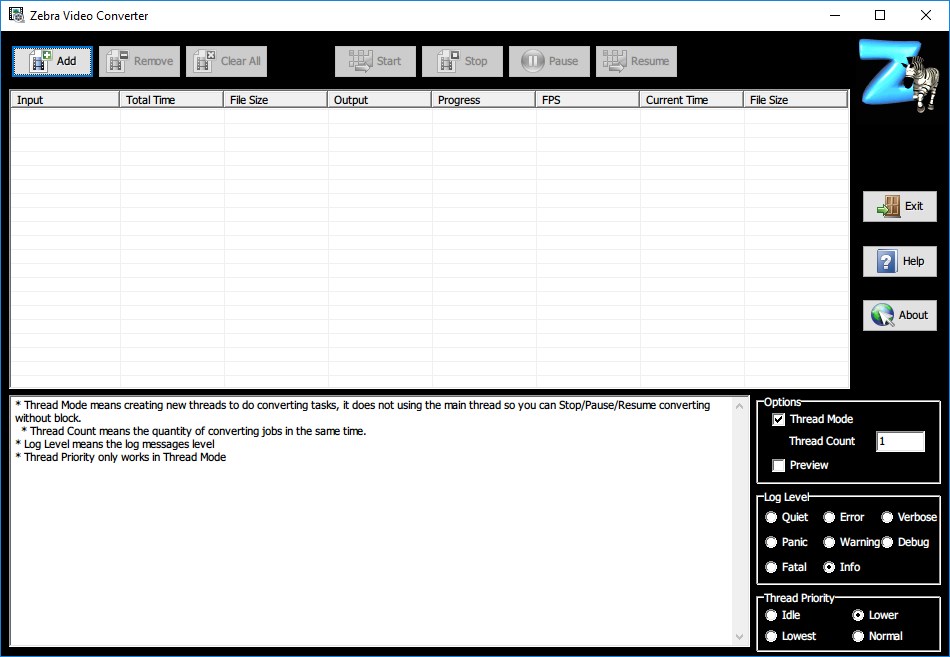Select the Warning log level
The image size is (950, 657).
(x=829, y=542)
